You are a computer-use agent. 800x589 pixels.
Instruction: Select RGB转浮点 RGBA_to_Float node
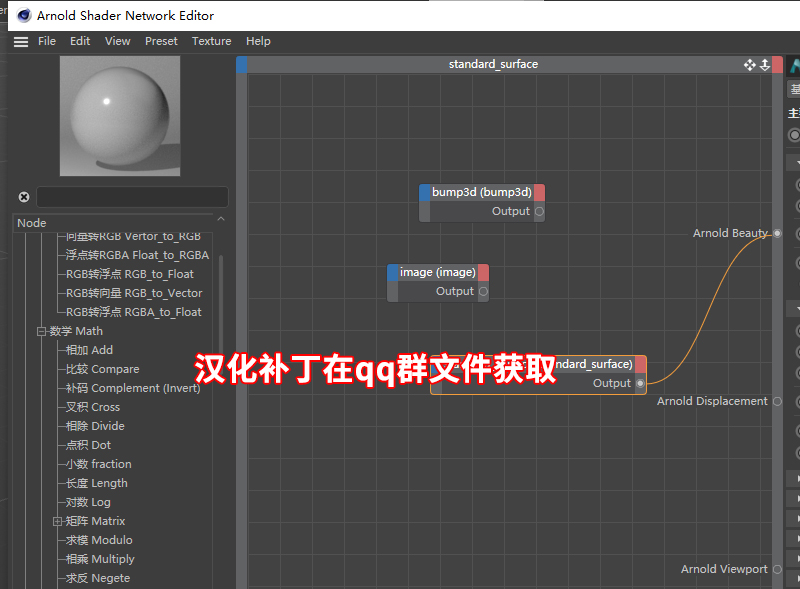pos(134,312)
